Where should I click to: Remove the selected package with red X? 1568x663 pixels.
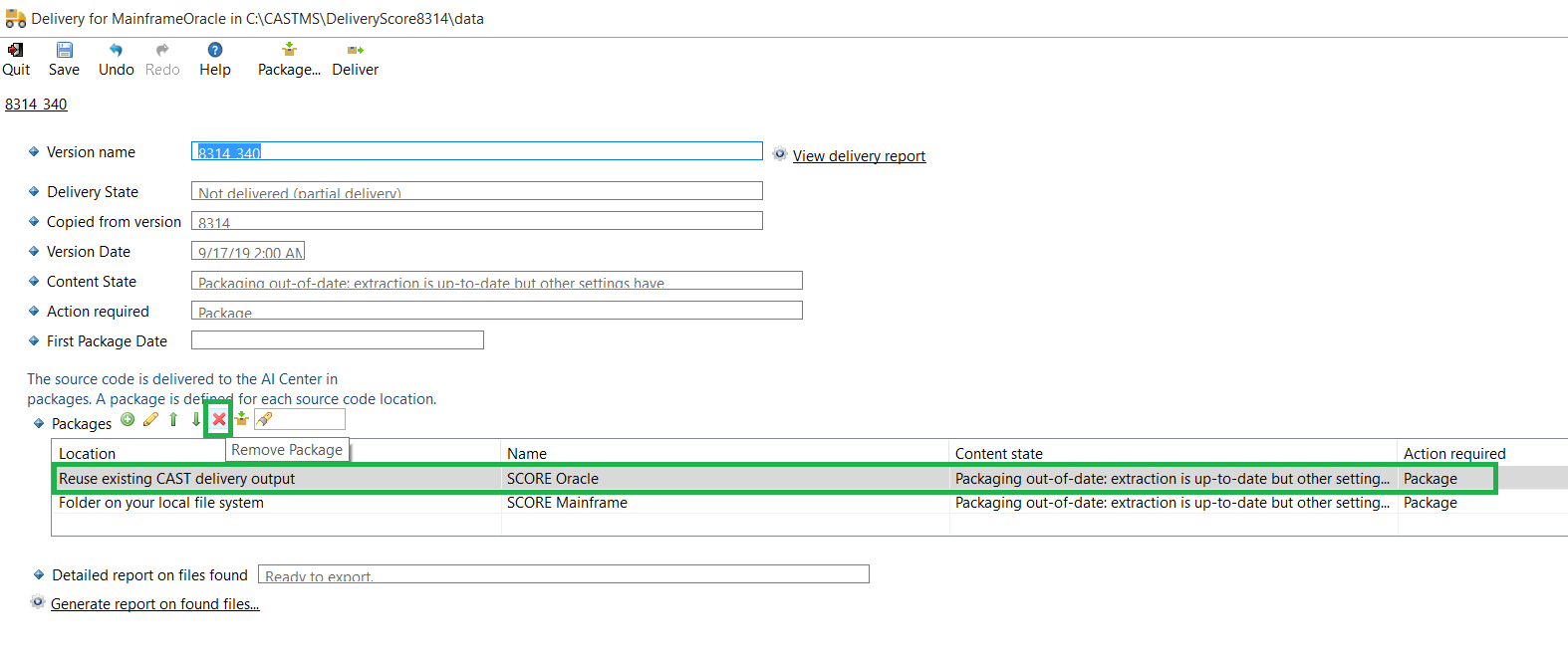tap(218, 420)
